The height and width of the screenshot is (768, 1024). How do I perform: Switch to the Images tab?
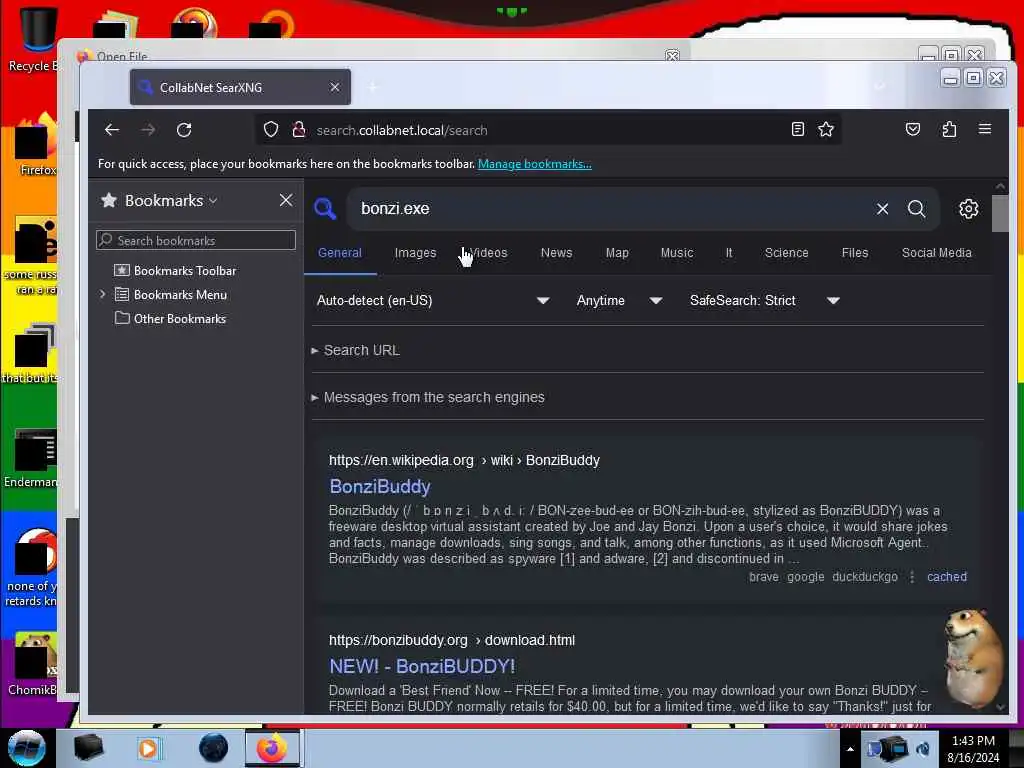pyautogui.click(x=415, y=253)
